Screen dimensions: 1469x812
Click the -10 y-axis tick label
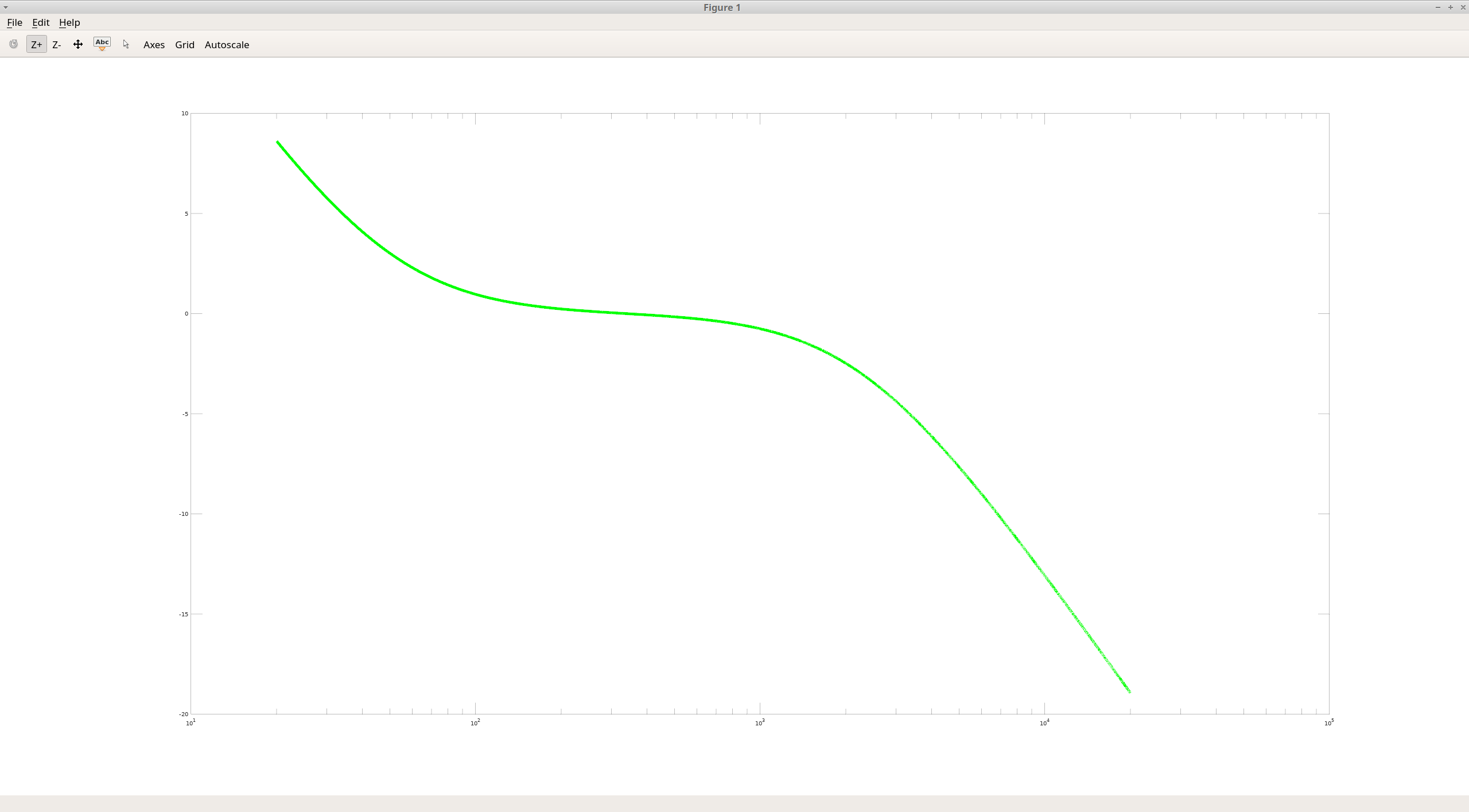[x=184, y=514]
